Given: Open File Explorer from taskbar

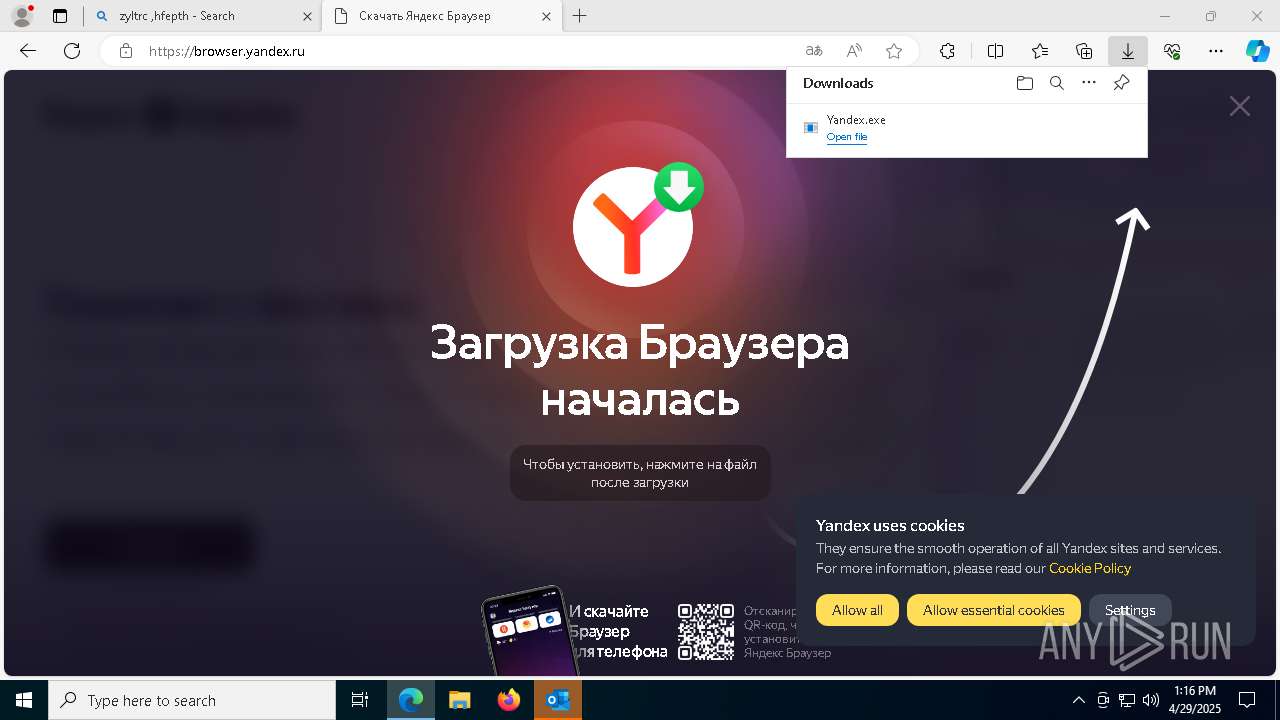Looking at the screenshot, I should (x=459, y=700).
